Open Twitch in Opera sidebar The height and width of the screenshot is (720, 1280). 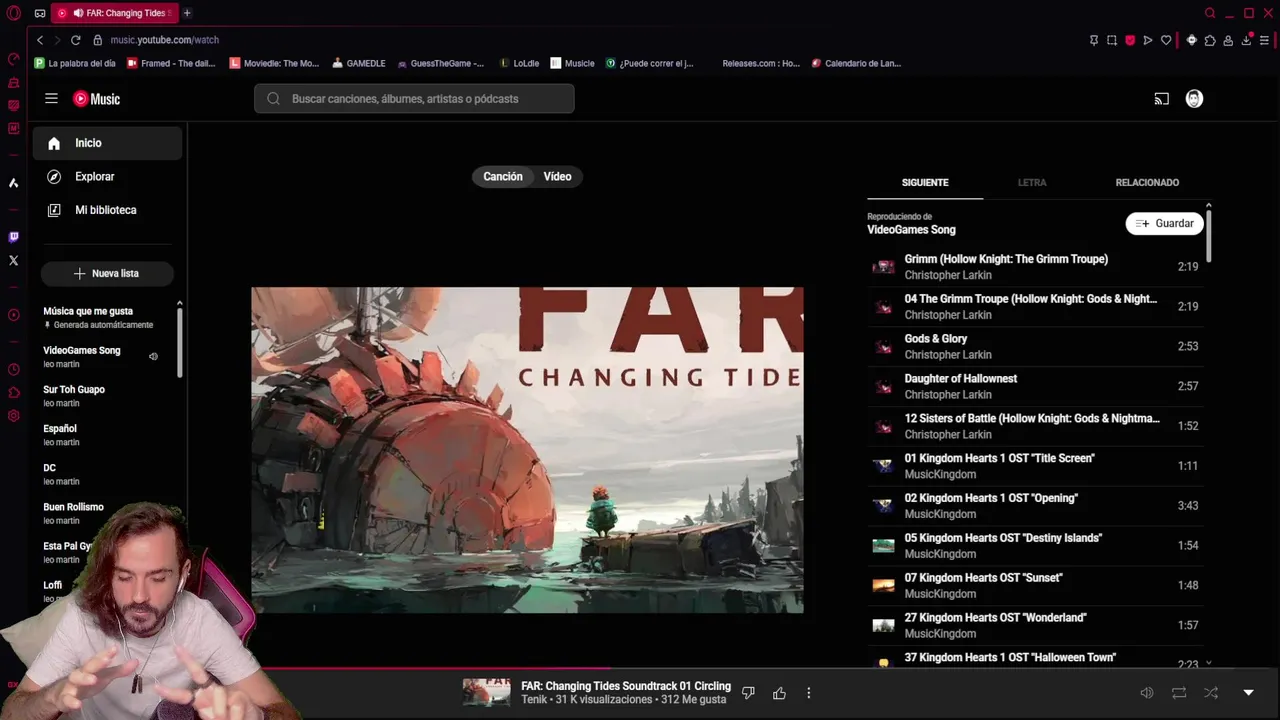coord(13,237)
